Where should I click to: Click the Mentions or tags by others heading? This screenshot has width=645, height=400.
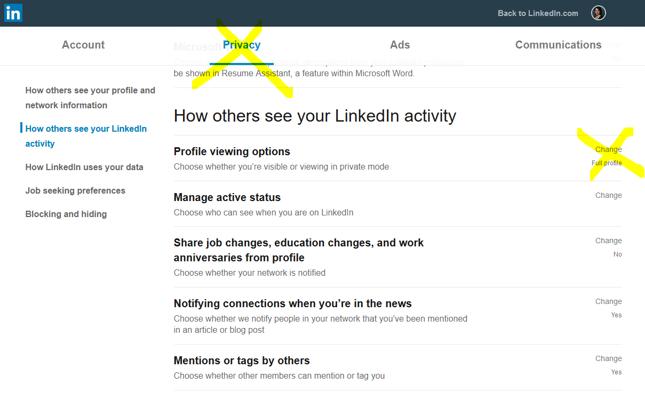[242, 360]
